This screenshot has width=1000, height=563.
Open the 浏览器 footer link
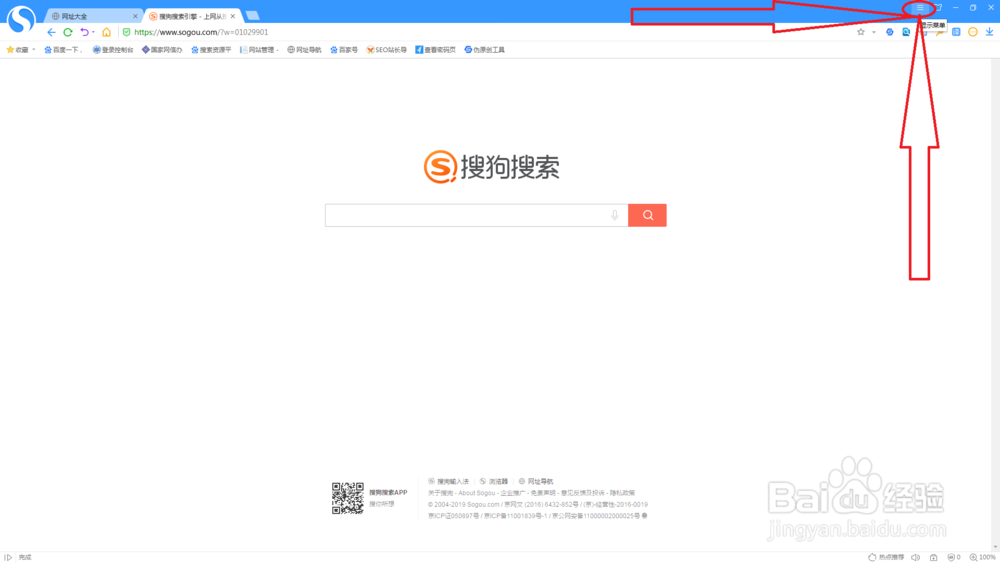(494, 481)
